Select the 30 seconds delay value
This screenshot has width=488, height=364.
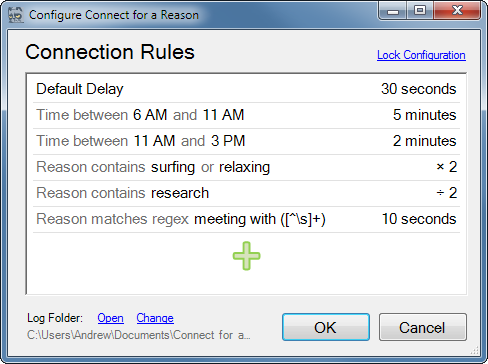419,89
